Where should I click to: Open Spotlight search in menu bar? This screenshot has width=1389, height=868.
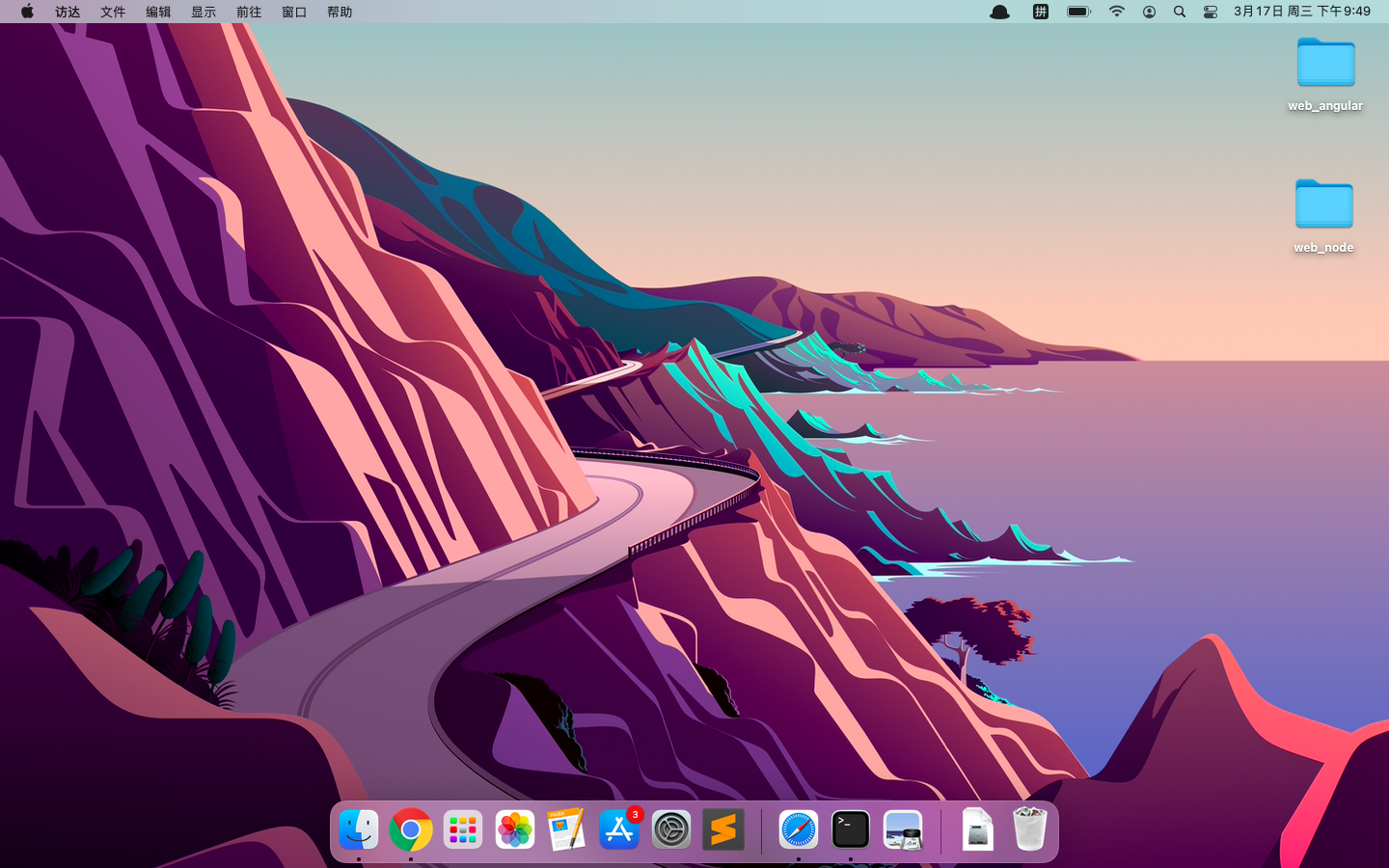point(1180,12)
